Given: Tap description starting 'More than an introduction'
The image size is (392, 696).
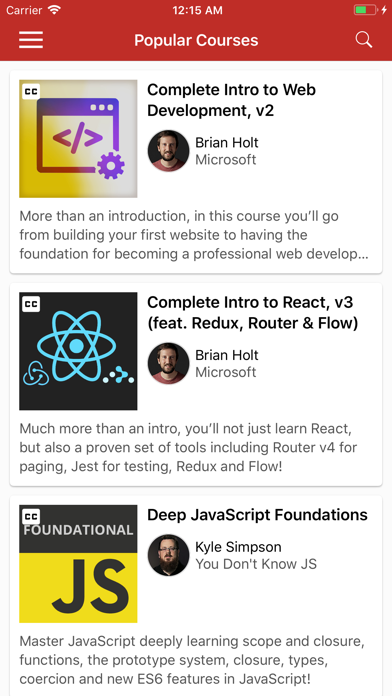Looking at the screenshot, I should click(x=194, y=235).
